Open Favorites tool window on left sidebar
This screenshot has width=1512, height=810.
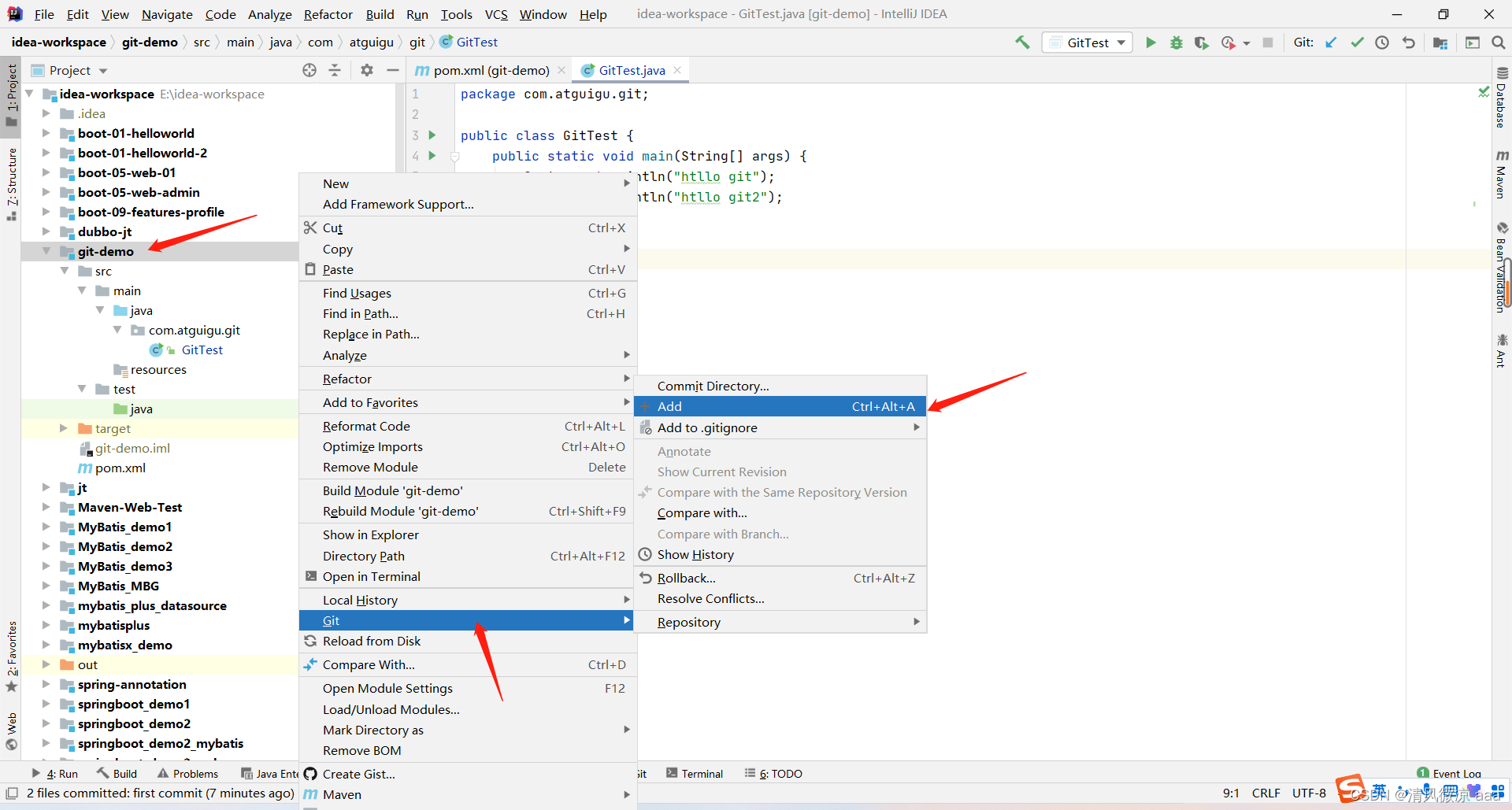12,657
